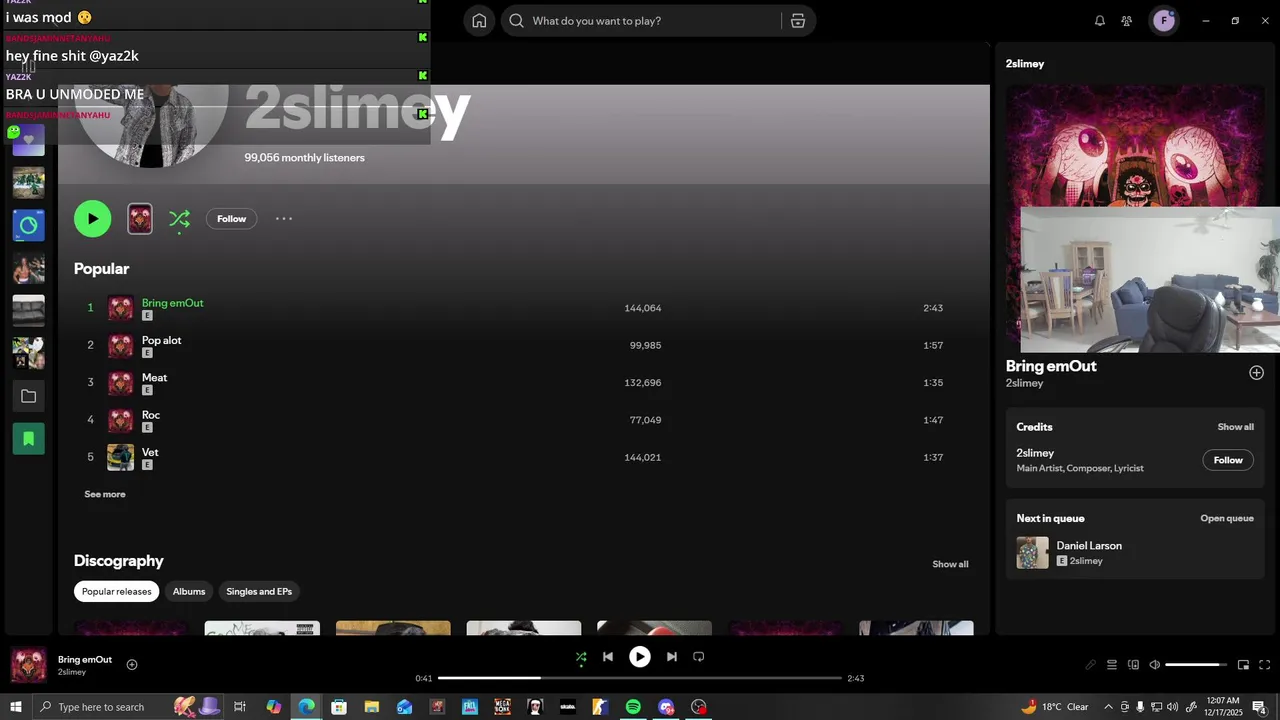Open the Windows Start menu
This screenshot has height=720, width=1280.
[x=15, y=707]
